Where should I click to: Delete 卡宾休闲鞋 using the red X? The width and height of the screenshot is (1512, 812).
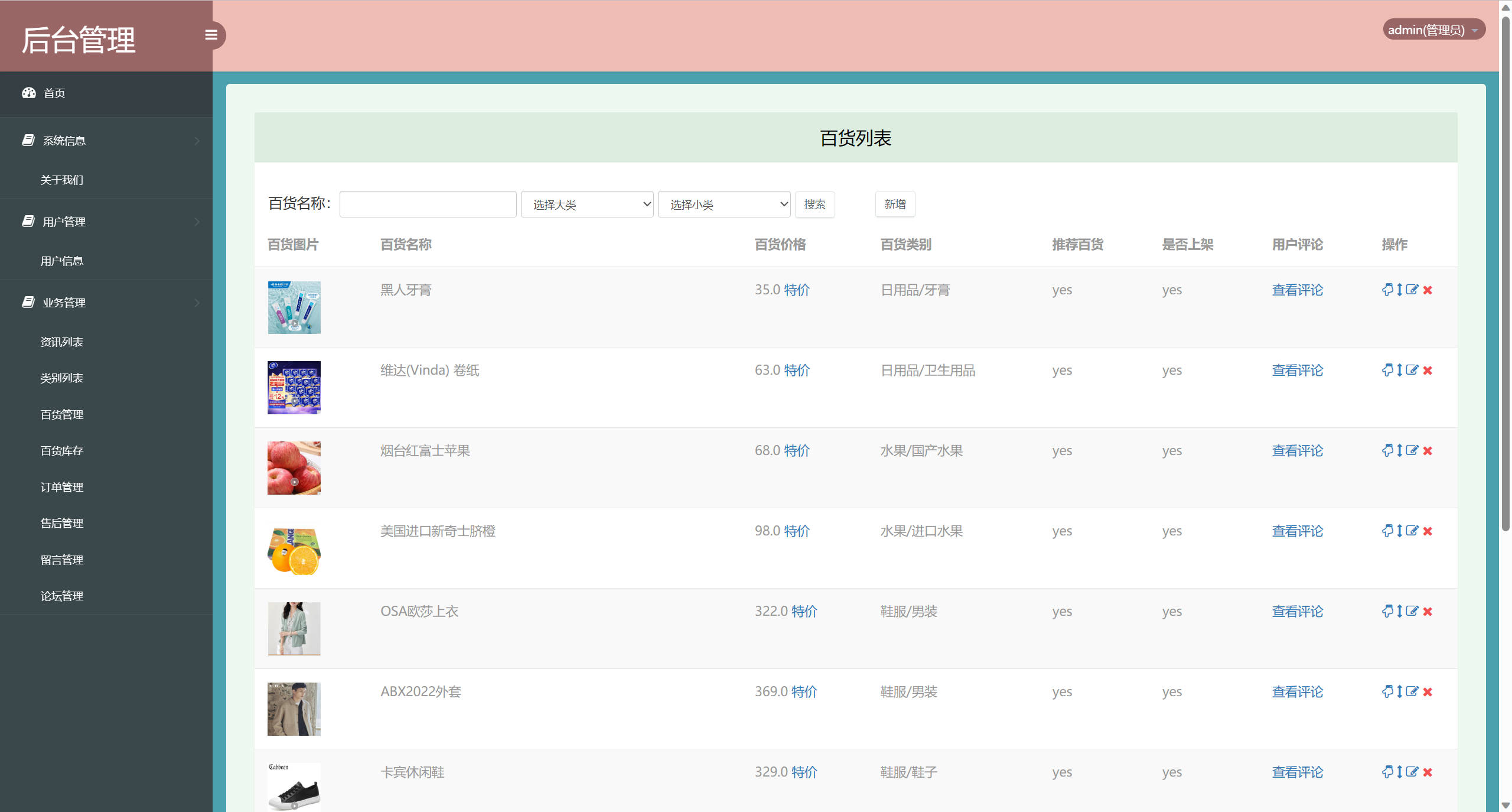1428,772
